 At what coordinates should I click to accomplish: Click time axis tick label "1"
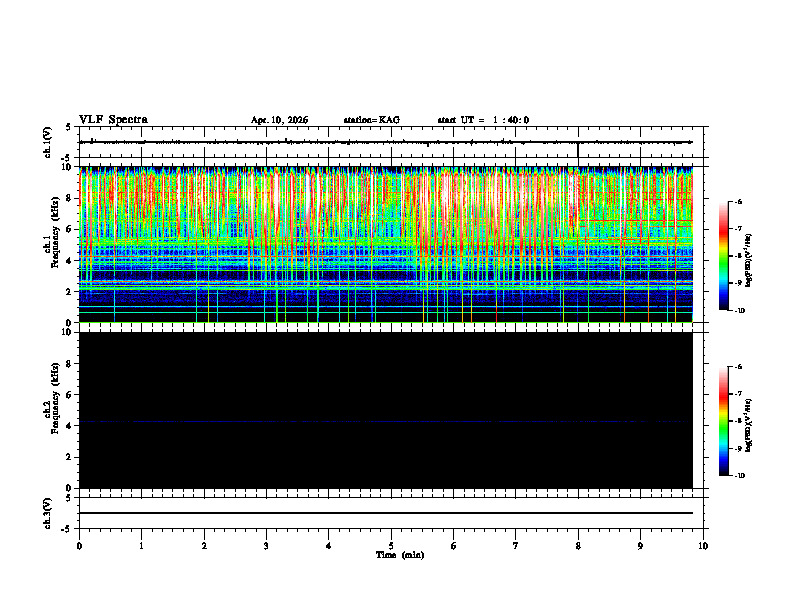tap(141, 546)
